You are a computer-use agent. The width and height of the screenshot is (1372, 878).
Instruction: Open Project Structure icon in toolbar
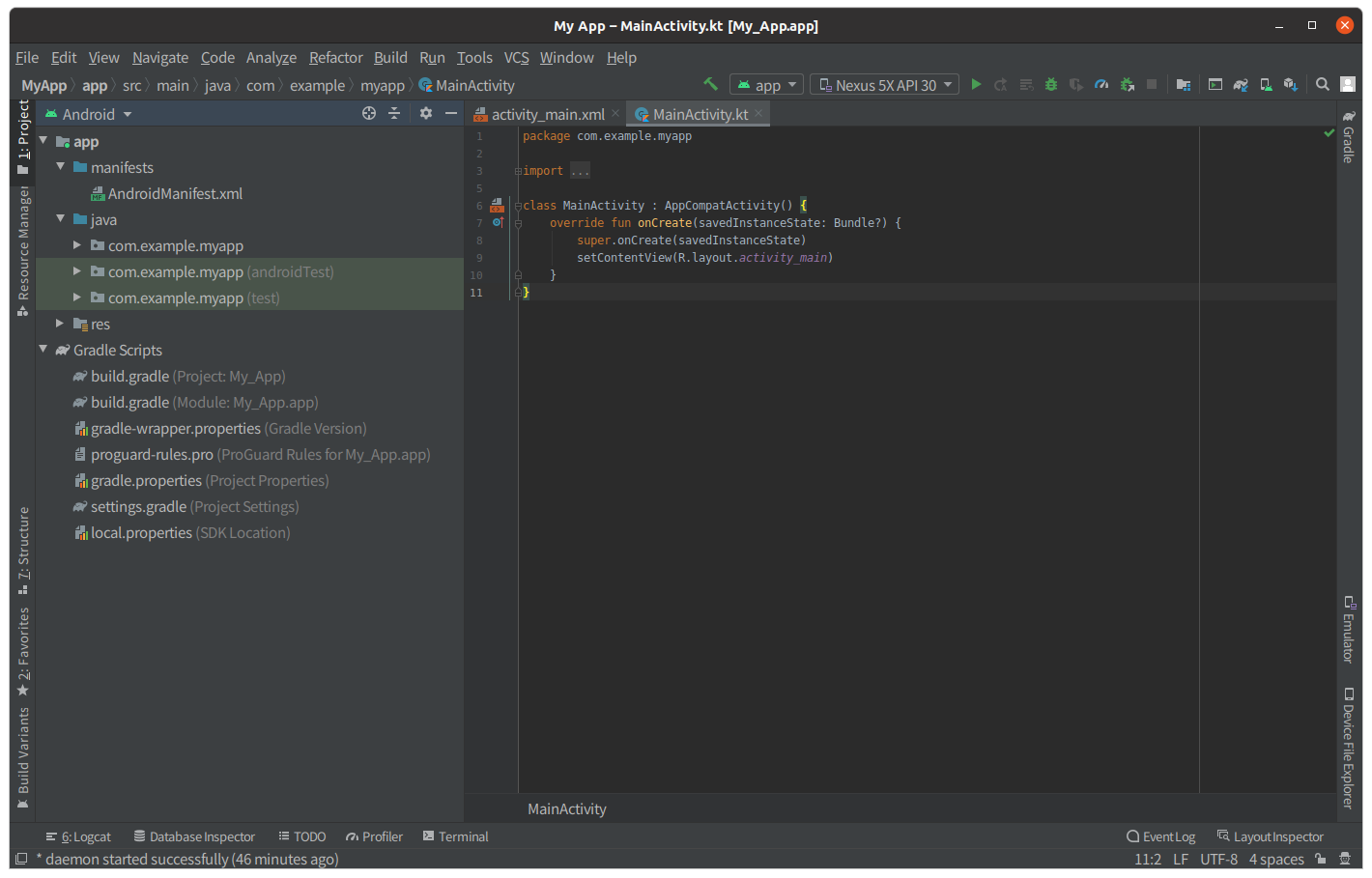pyautogui.click(x=1183, y=85)
